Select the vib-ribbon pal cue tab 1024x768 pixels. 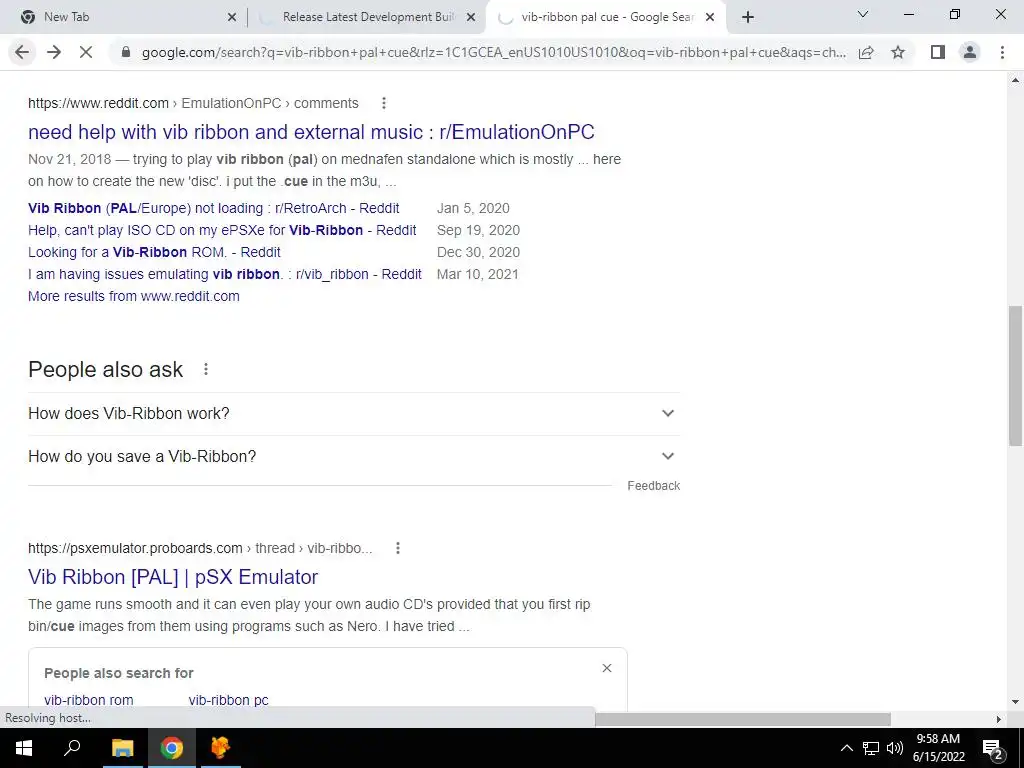[605, 18]
